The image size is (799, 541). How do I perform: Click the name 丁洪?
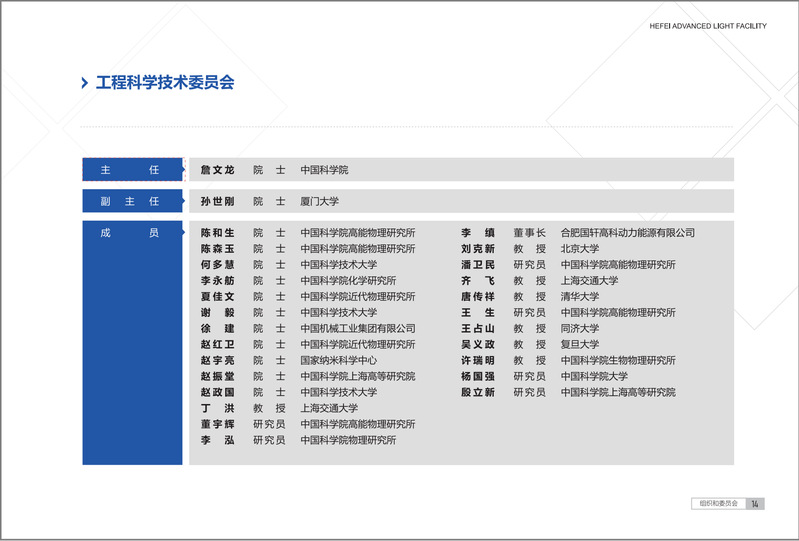218,409
